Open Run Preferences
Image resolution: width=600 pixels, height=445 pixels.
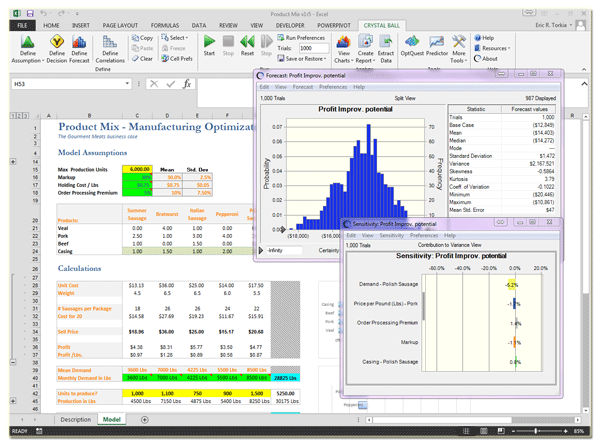pyautogui.click(x=301, y=37)
